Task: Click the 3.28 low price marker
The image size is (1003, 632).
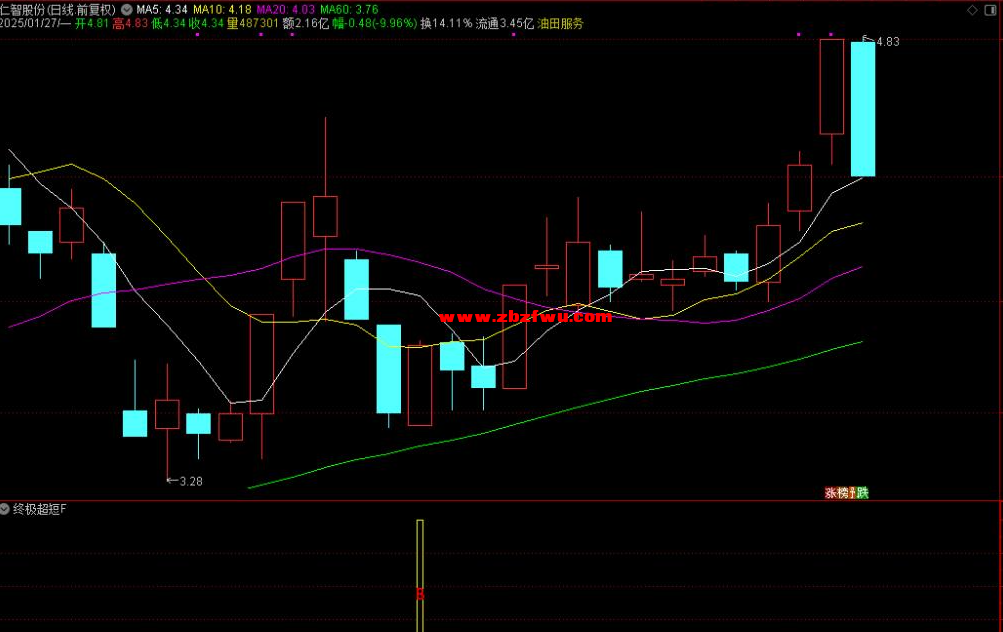Action: click(x=191, y=481)
